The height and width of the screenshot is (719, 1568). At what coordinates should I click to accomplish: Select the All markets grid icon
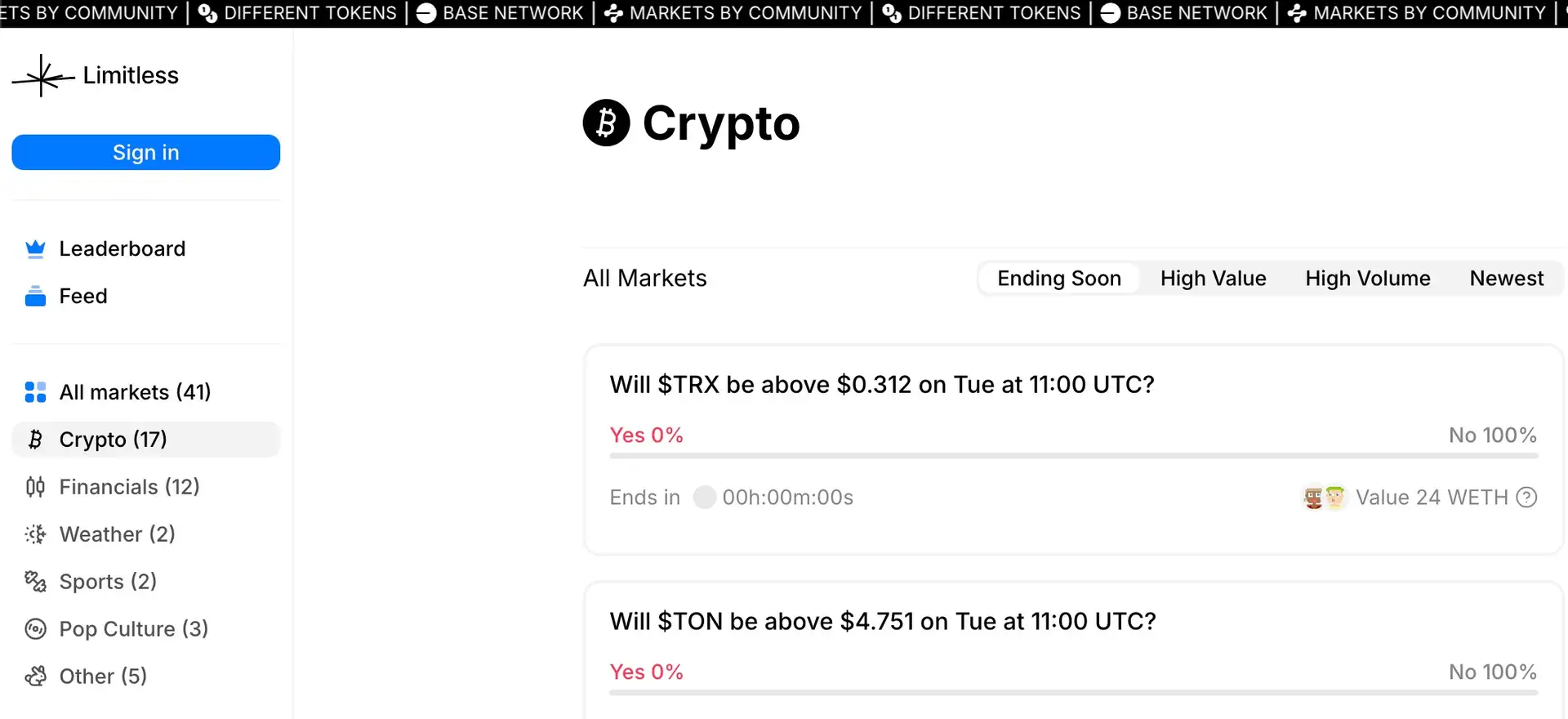pyautogui.click(x=35, y=392)
